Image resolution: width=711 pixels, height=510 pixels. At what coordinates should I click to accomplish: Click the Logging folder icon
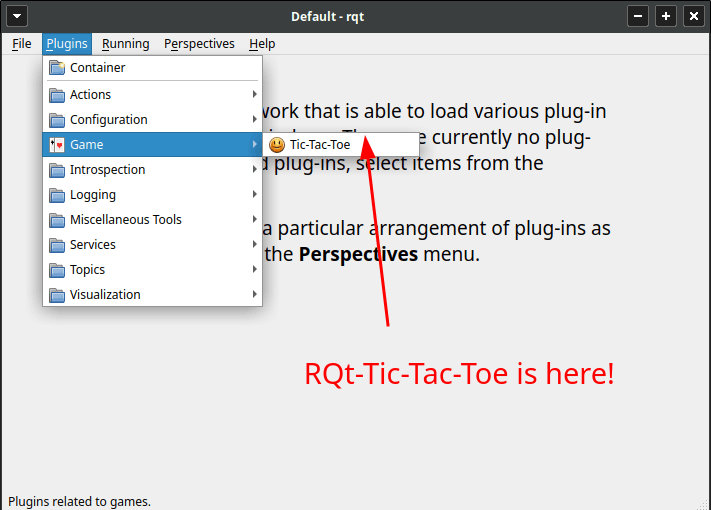[57, 195]
